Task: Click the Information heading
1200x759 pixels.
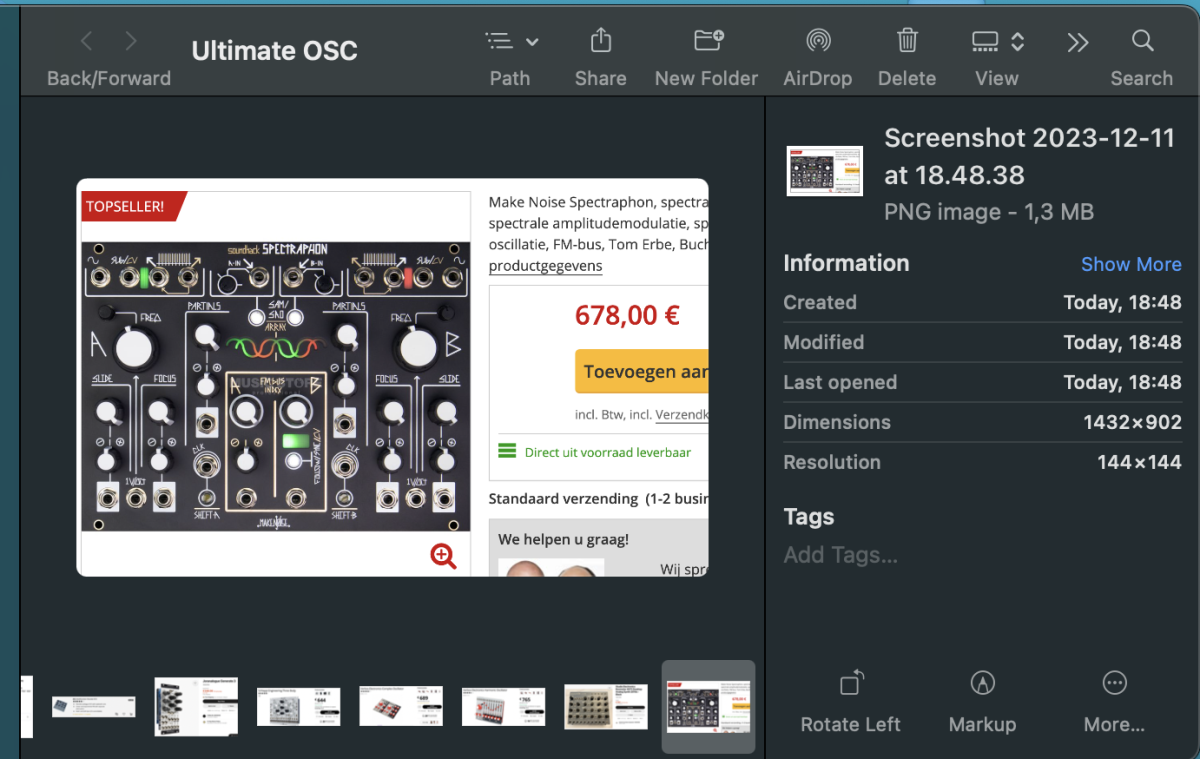Action: (846, 263)
